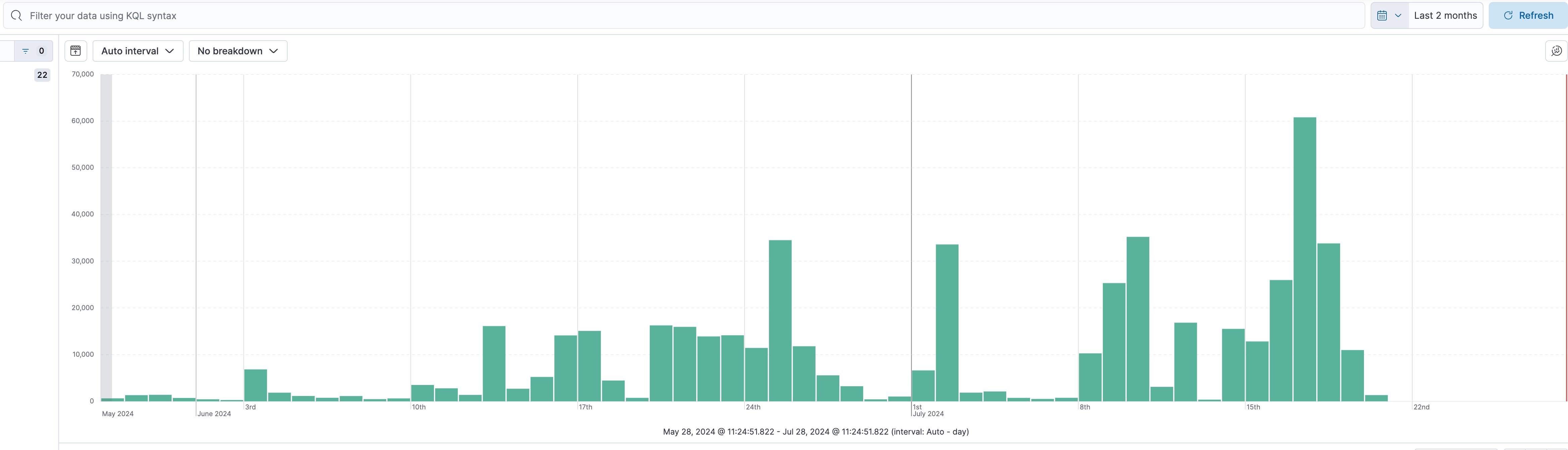Click the hide chart icon button
1568x450 pixels.
(x=76, y=51)
